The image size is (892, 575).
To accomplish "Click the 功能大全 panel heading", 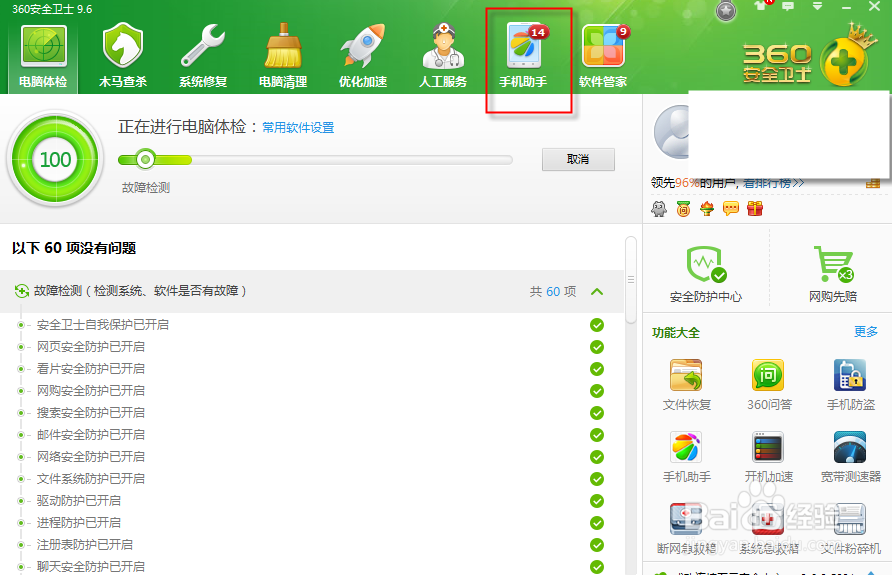I will (676, 333).
